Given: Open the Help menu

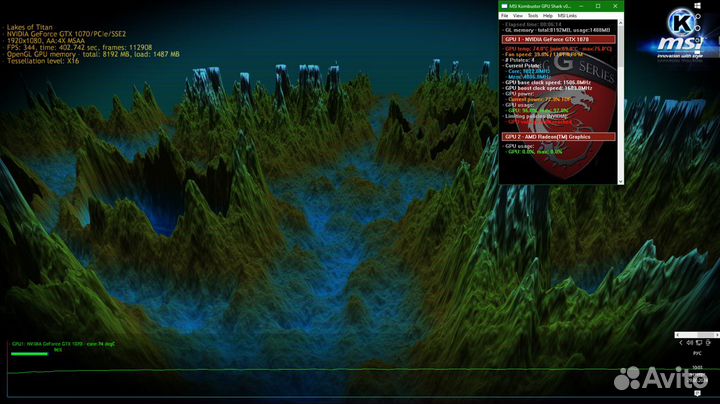Looking at the screenshot, I should point(549,16).
